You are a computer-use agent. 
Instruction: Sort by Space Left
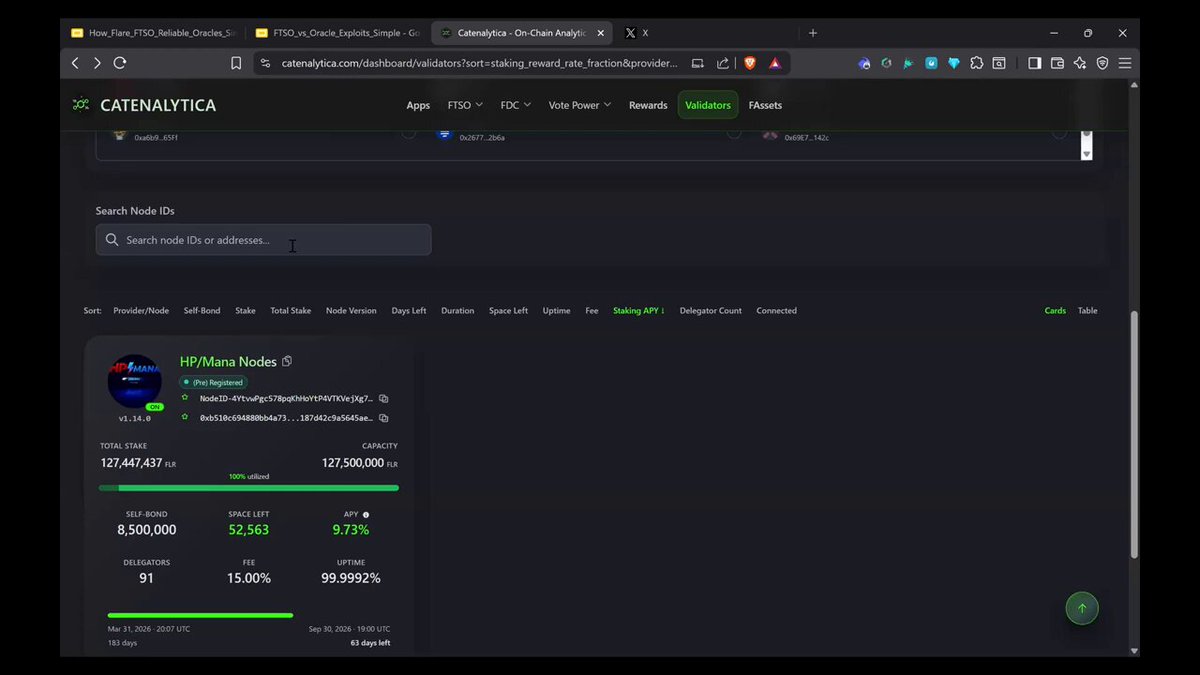tap(508, 311)
